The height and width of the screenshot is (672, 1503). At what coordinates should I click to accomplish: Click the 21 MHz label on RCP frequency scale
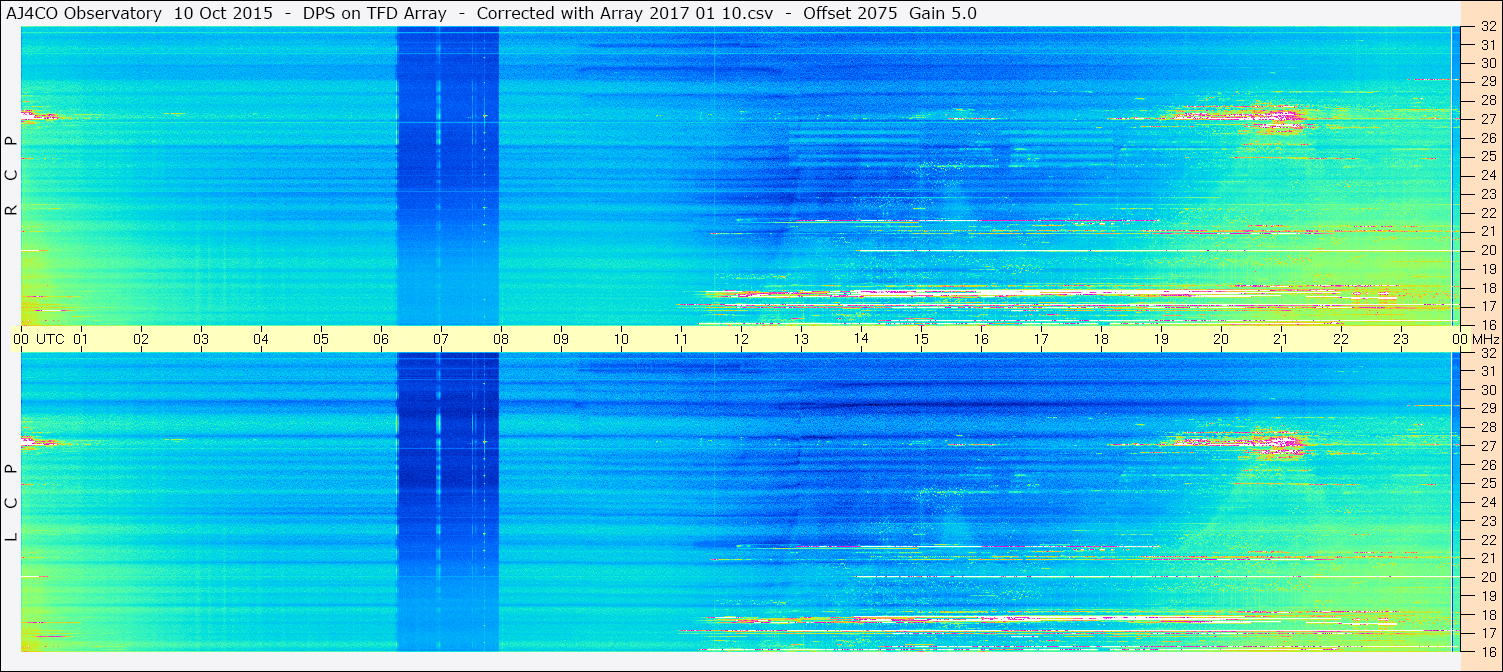click(1487, 231)
